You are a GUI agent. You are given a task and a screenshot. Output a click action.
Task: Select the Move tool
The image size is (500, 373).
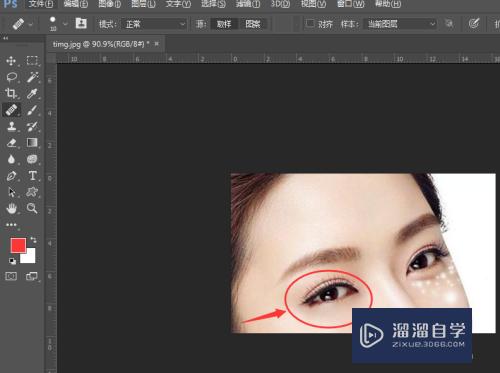coord(11,61)
